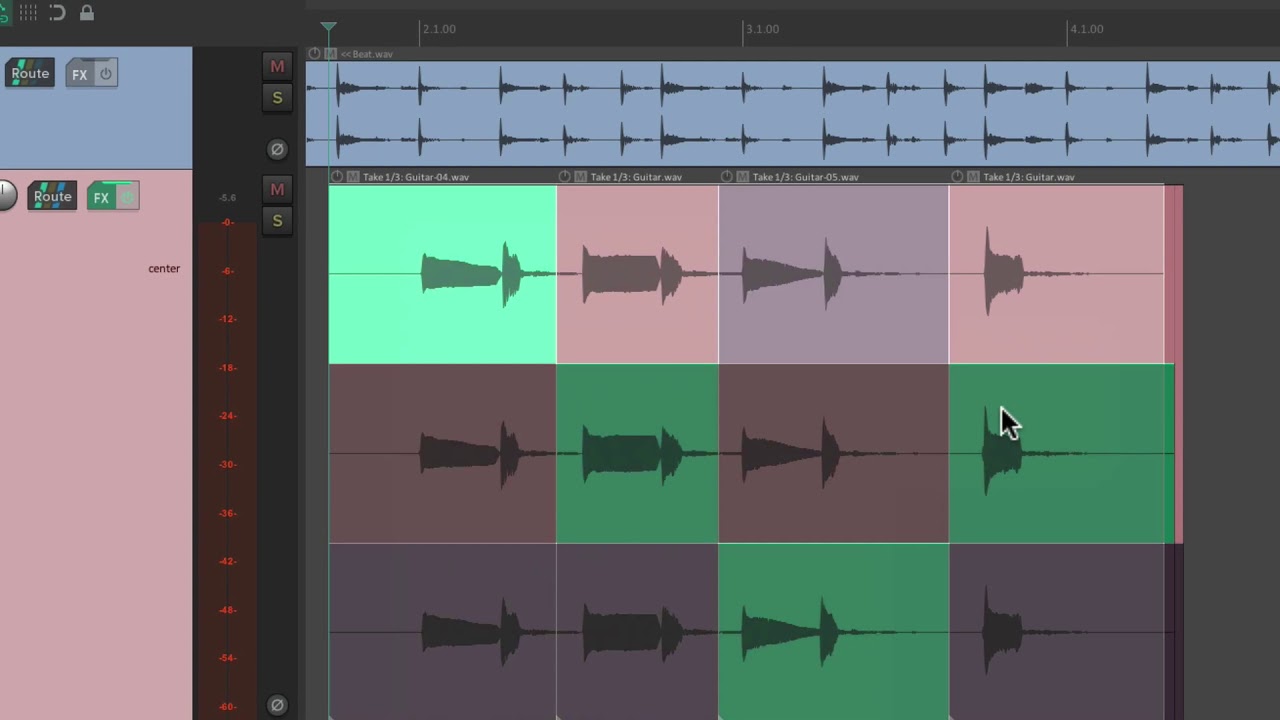Click mute icon on Guitar-05.wav item
Screen dimensions: 1280x720
click(x=743, y=177)
